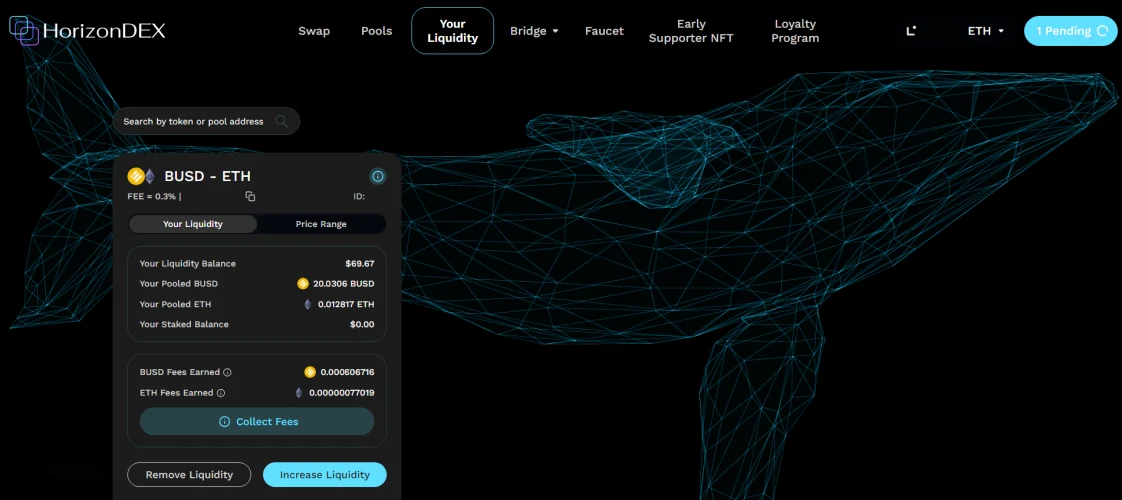Open the BUSD-ETH position info icon
The image size is (1122, 500).
click(378, 176)
